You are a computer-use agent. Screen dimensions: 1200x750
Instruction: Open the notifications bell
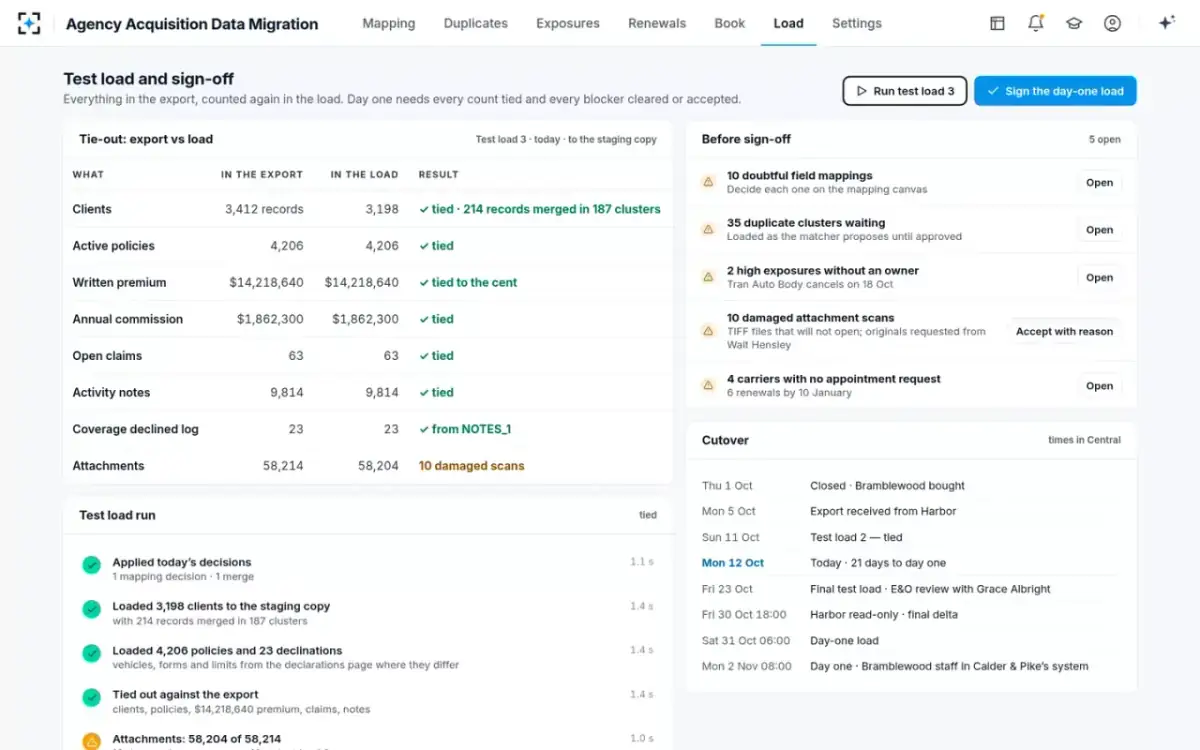click(1036, 23)
